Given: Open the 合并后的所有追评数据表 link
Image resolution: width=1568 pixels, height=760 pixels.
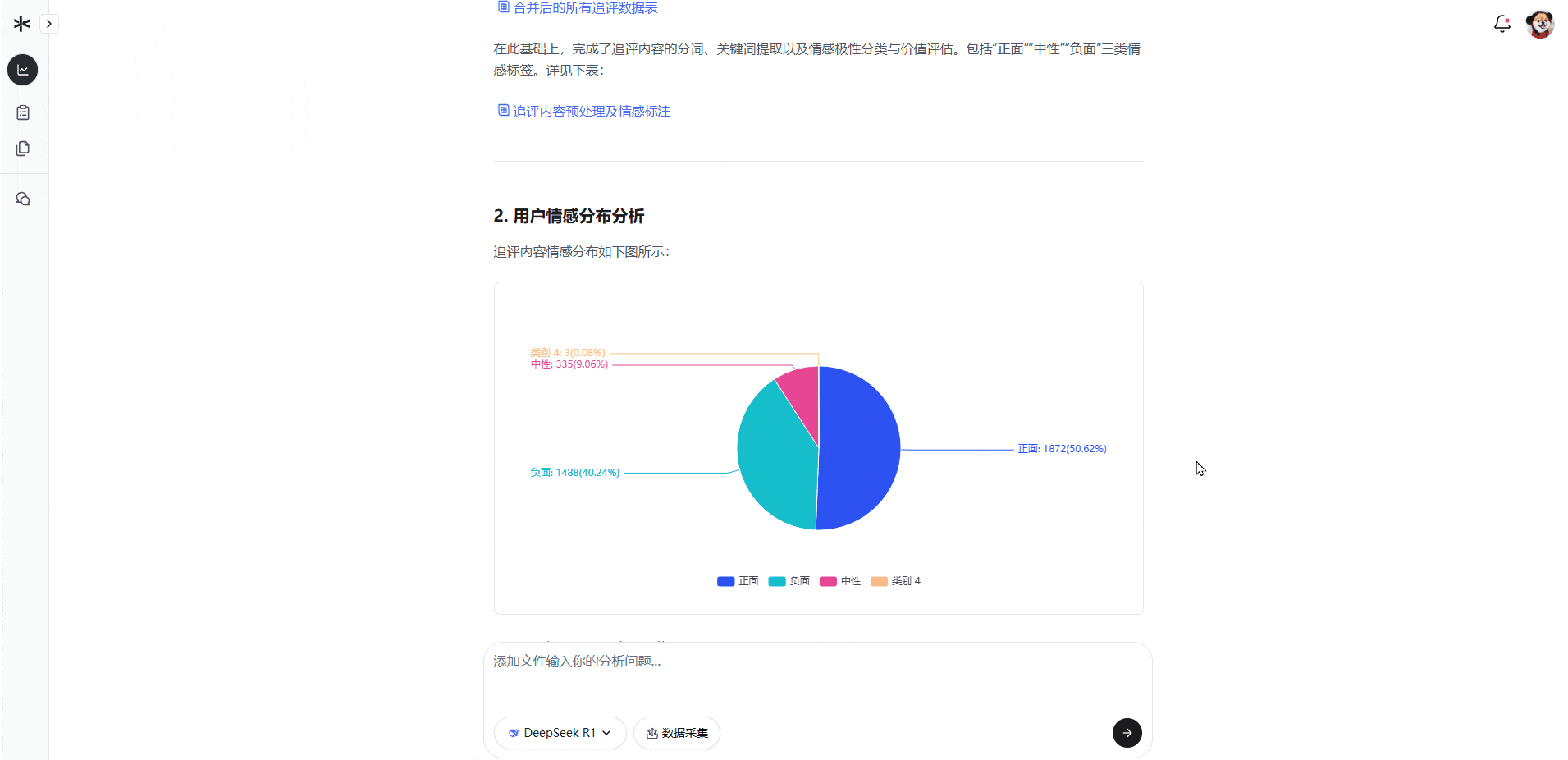Looking at the screenshot, I should click(x=585, y=7).
